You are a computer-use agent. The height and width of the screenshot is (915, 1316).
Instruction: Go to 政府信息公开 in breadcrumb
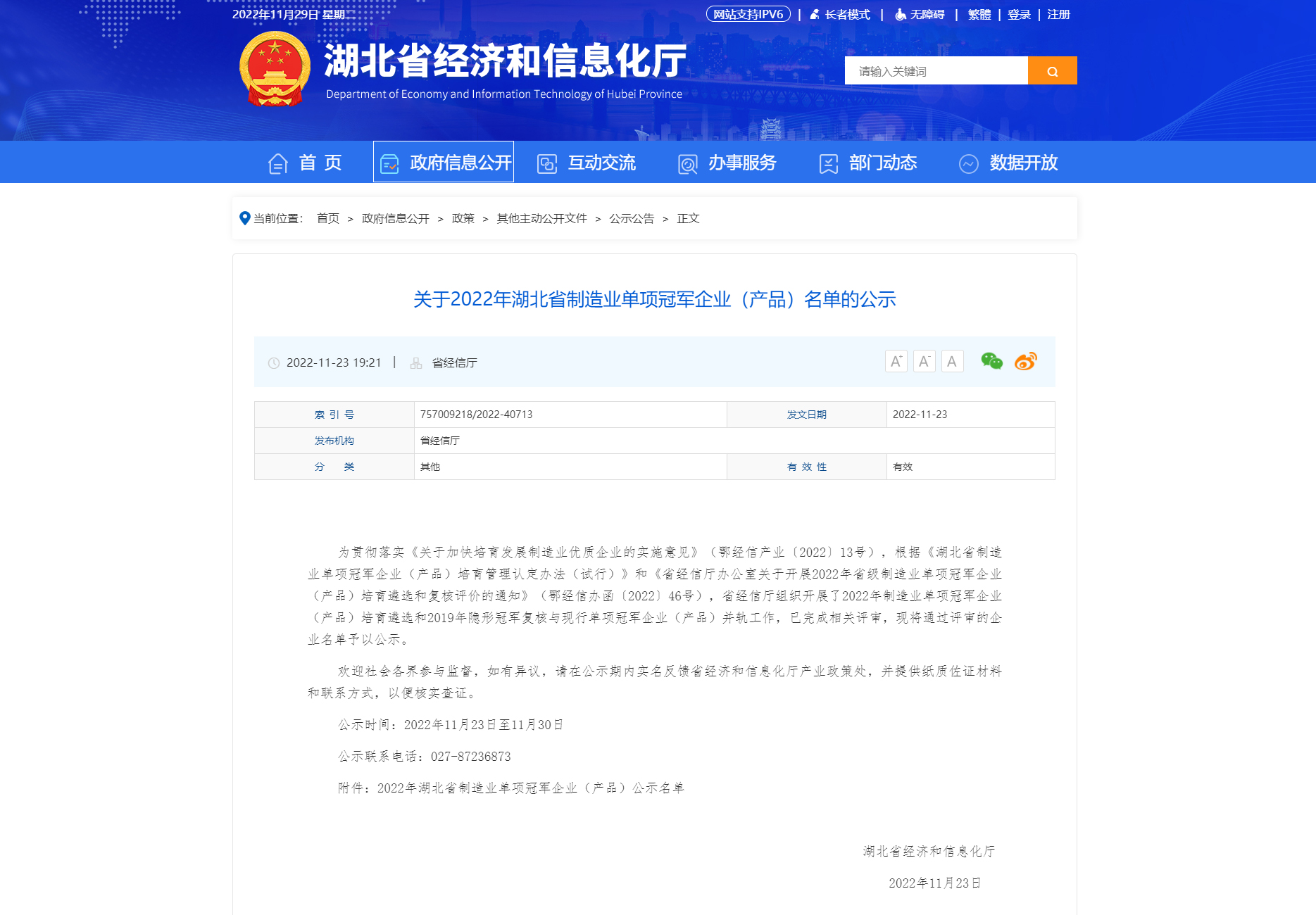point(396,218)
